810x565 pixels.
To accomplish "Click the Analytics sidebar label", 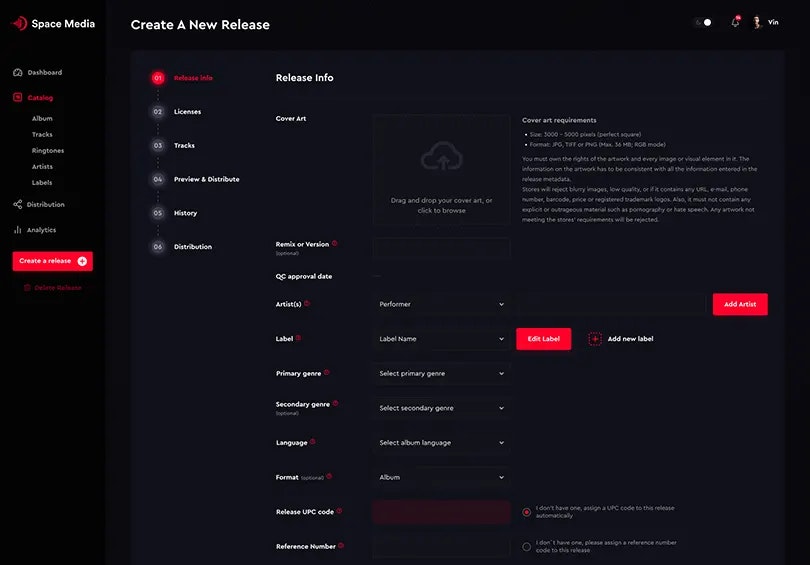I will click(41, 230).
